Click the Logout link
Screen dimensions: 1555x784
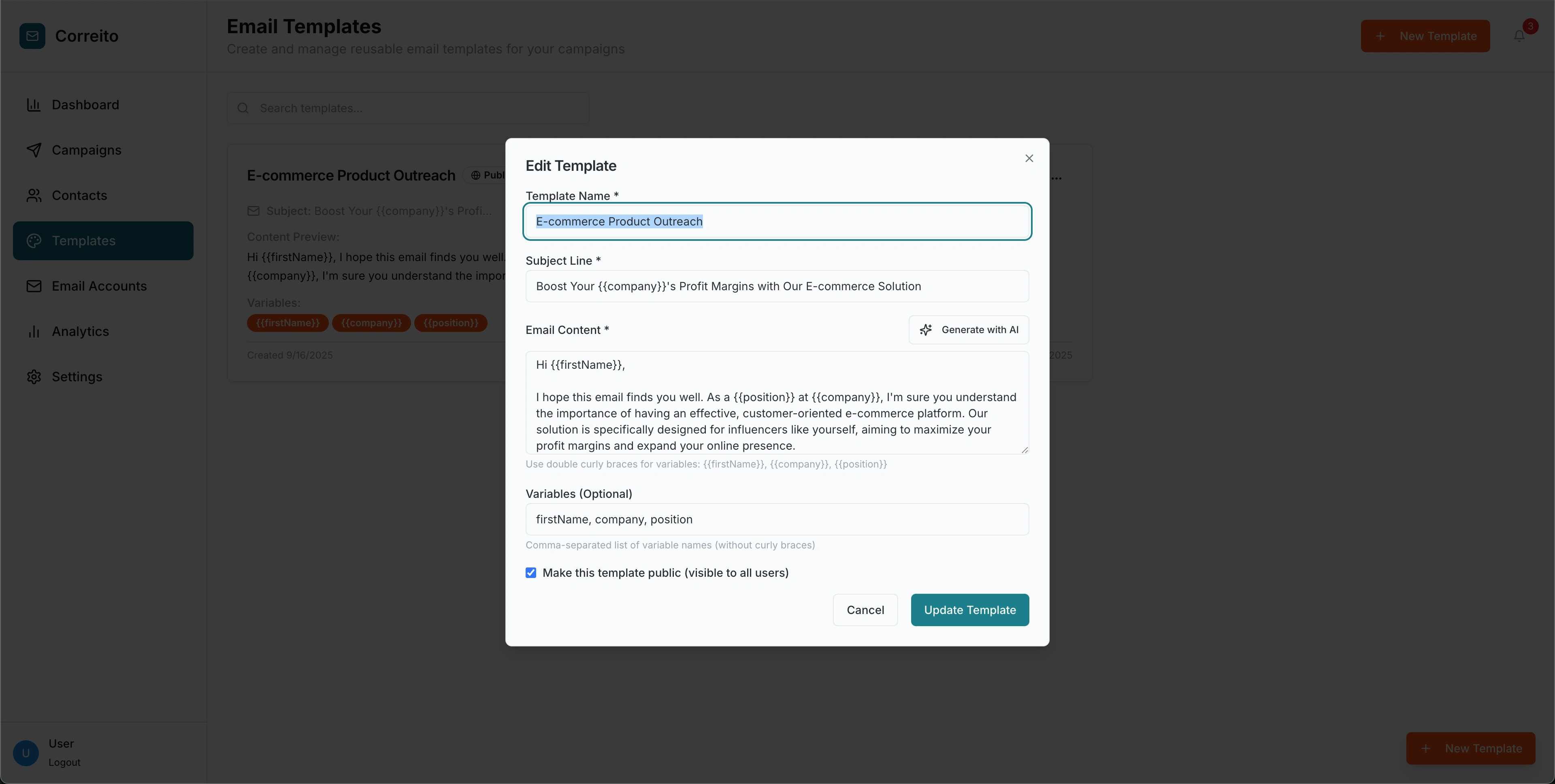pos(65,762)
